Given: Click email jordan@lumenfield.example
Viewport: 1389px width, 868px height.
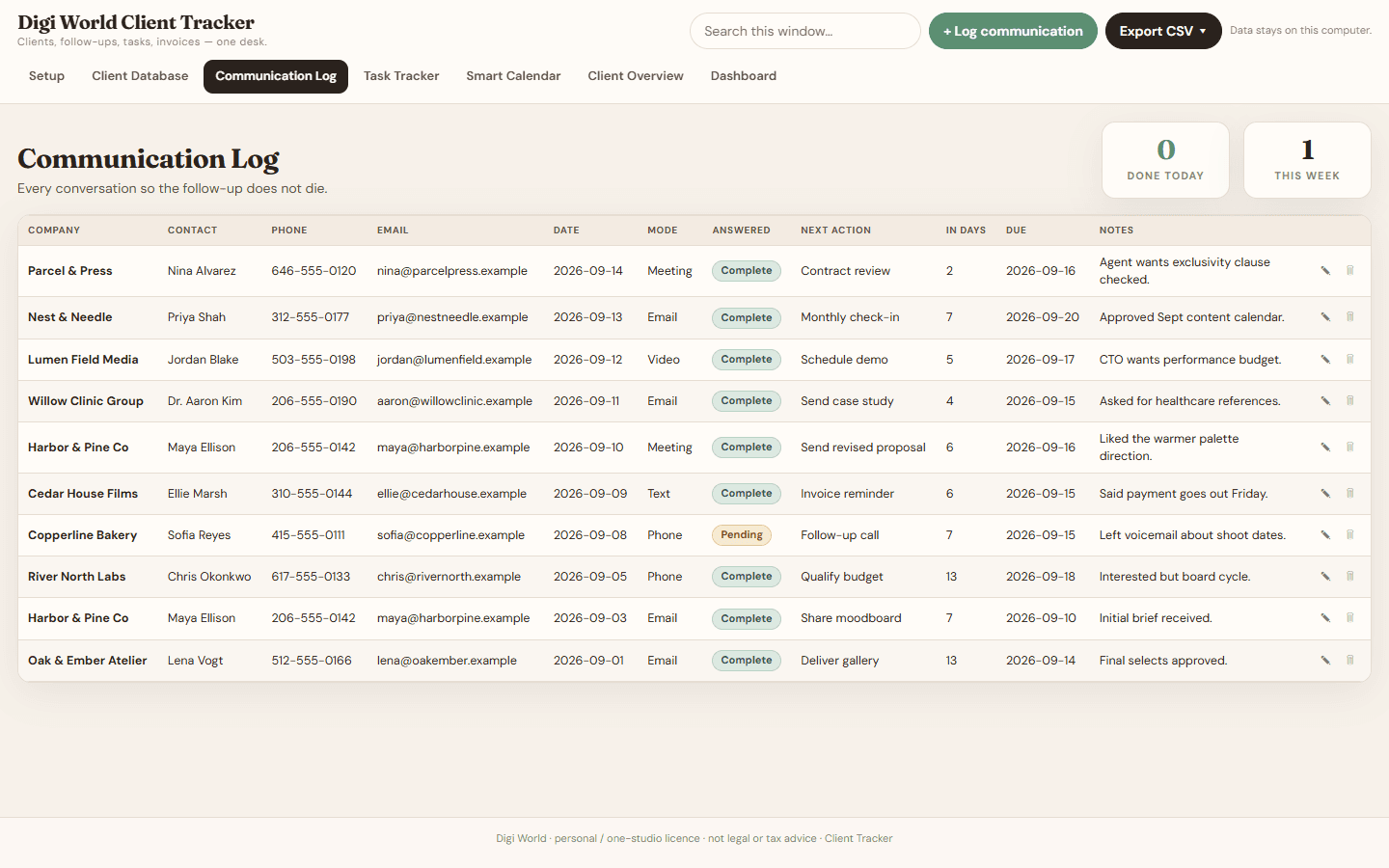Looking at the screenshot, I should [454, 360].
